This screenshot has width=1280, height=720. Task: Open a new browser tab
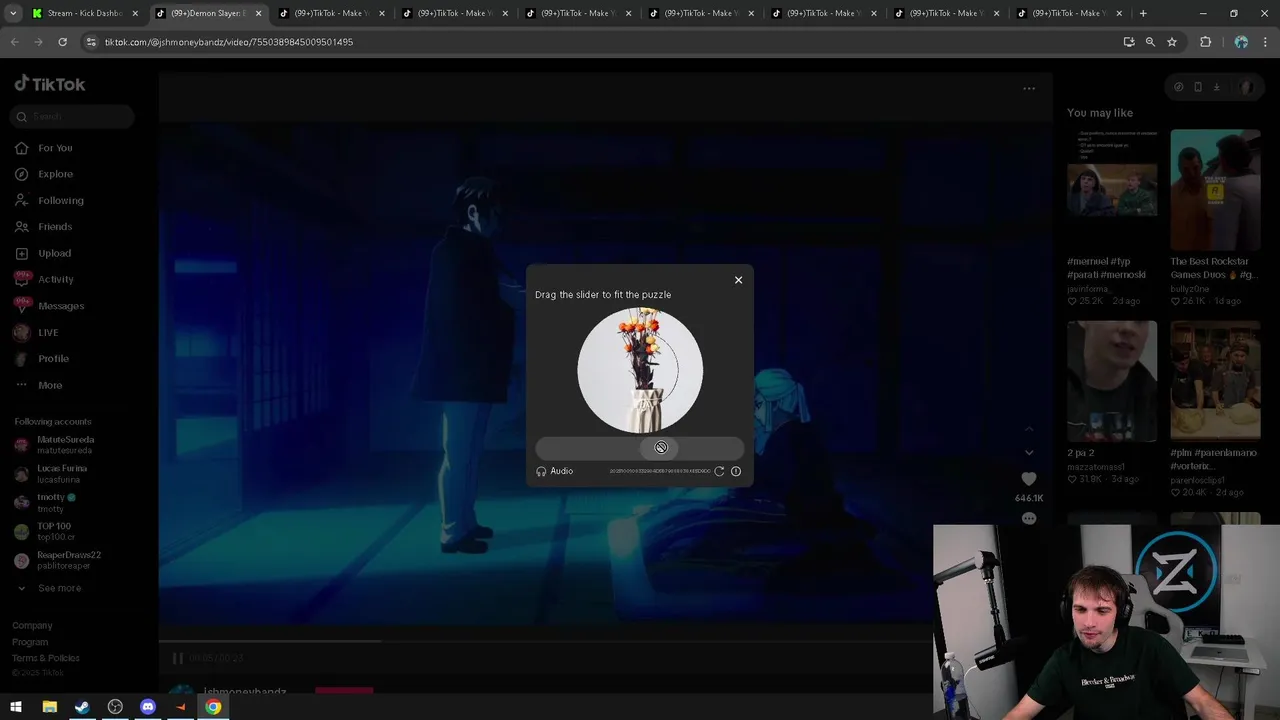1143,13
